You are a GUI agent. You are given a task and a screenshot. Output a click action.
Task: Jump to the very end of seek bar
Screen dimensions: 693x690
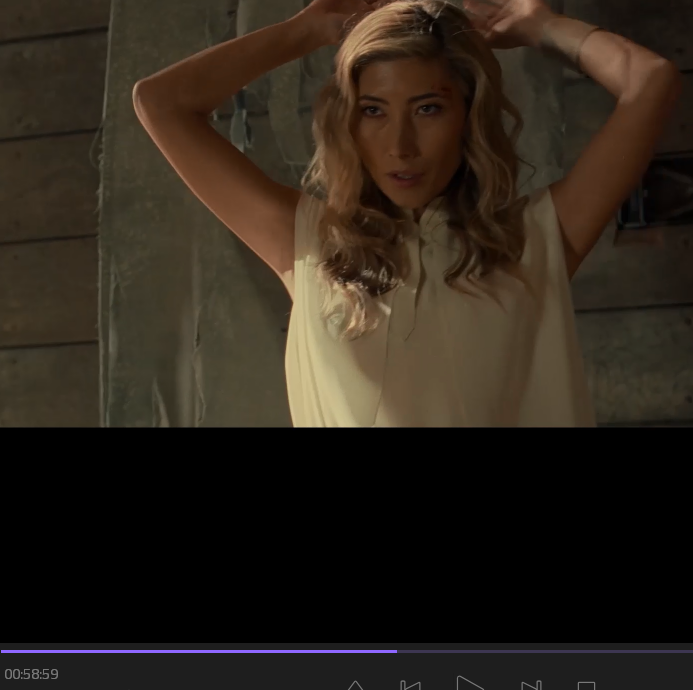coord(690,651)
